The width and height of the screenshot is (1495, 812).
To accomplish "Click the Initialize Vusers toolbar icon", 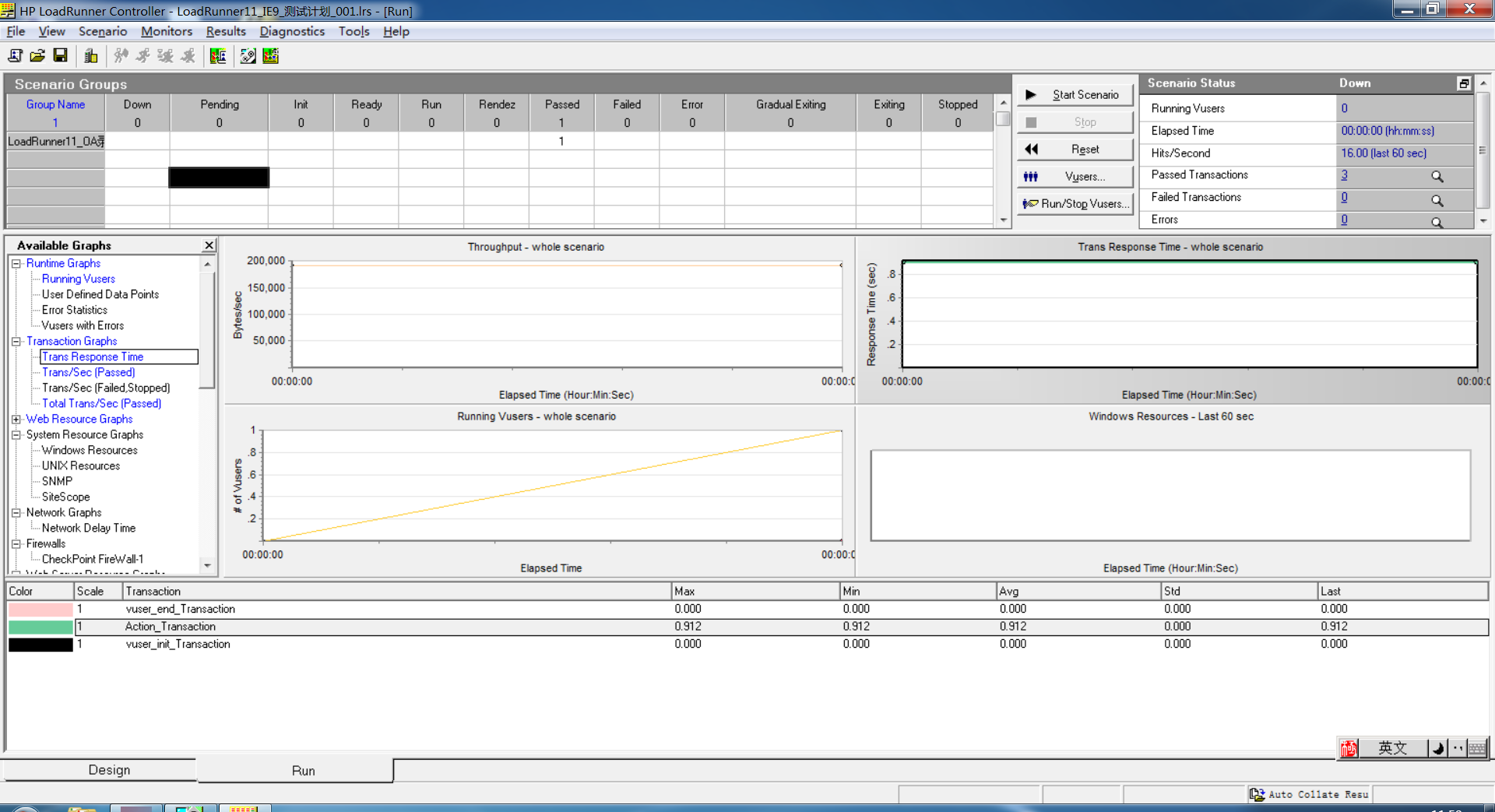I will 121,55.
